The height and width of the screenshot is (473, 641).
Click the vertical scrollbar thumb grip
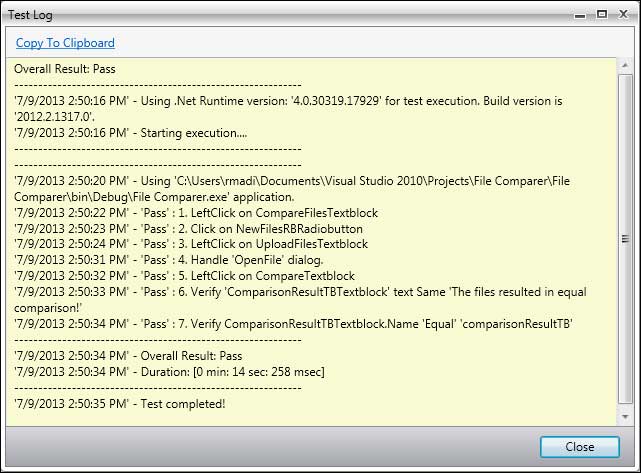tap(624, 239)
